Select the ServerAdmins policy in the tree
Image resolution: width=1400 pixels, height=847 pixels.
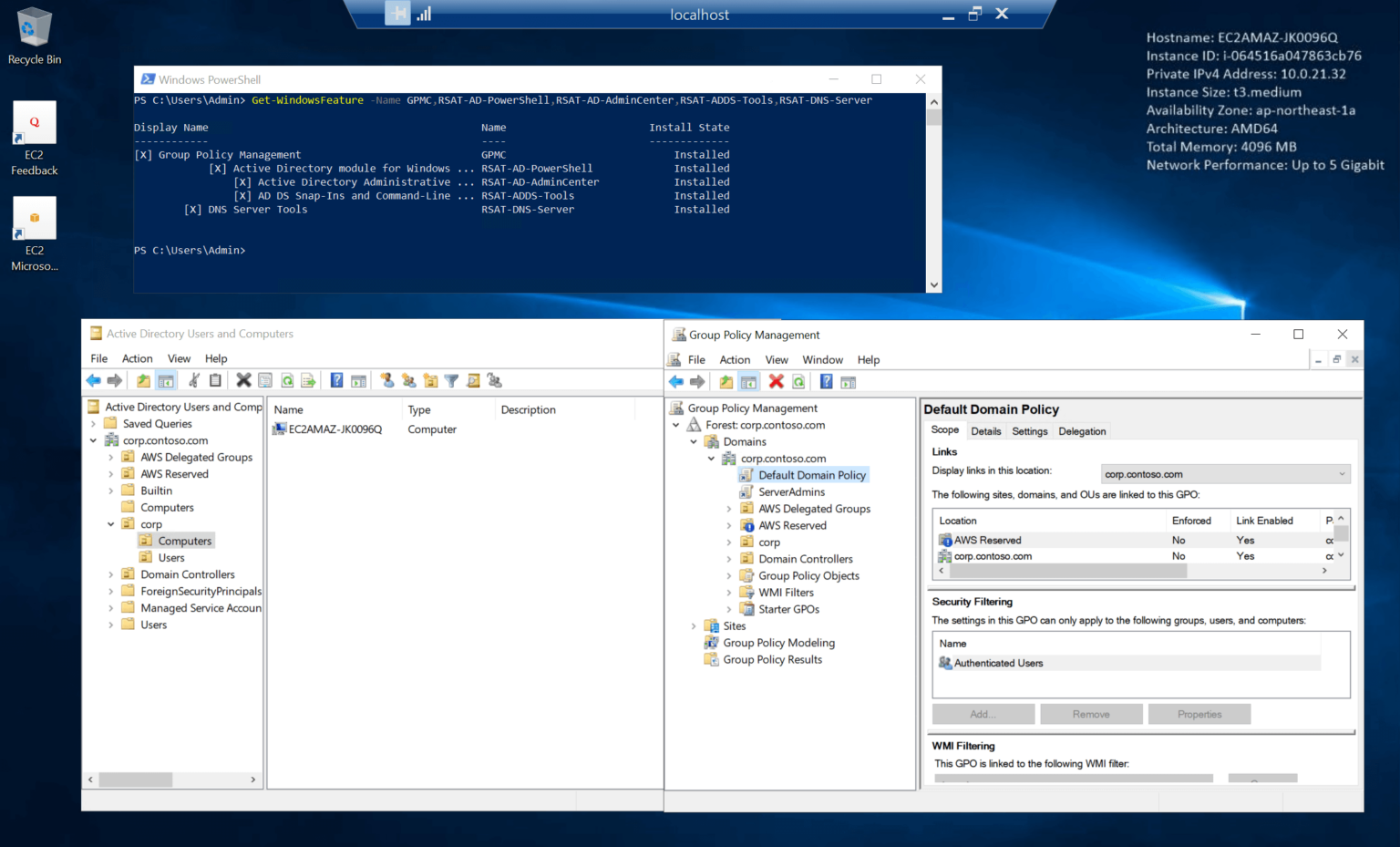(791, 492)
